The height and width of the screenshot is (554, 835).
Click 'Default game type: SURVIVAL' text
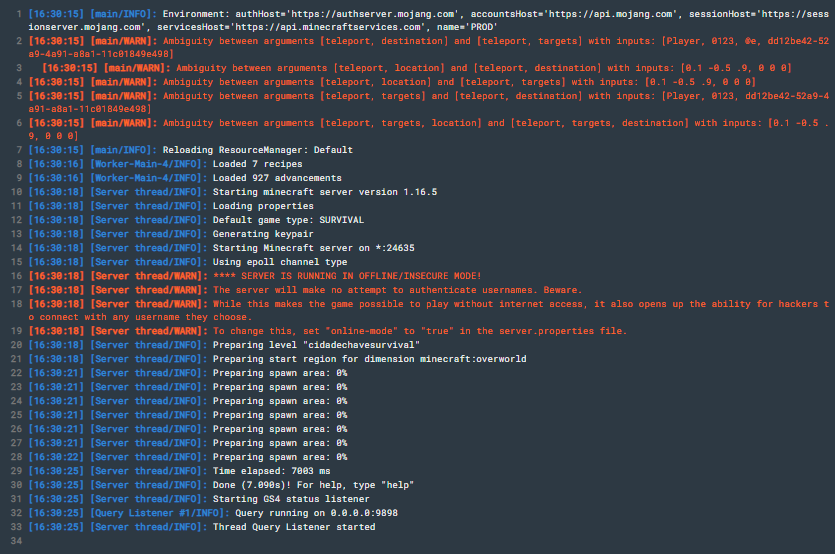[289, 220]
